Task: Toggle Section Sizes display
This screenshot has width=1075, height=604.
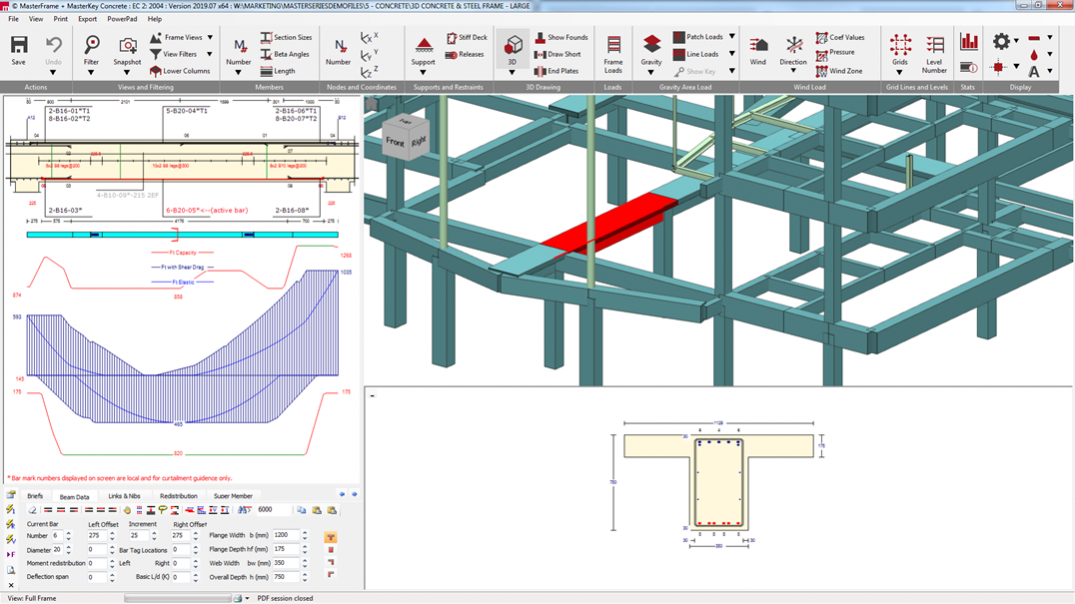Action: point(287,37)
